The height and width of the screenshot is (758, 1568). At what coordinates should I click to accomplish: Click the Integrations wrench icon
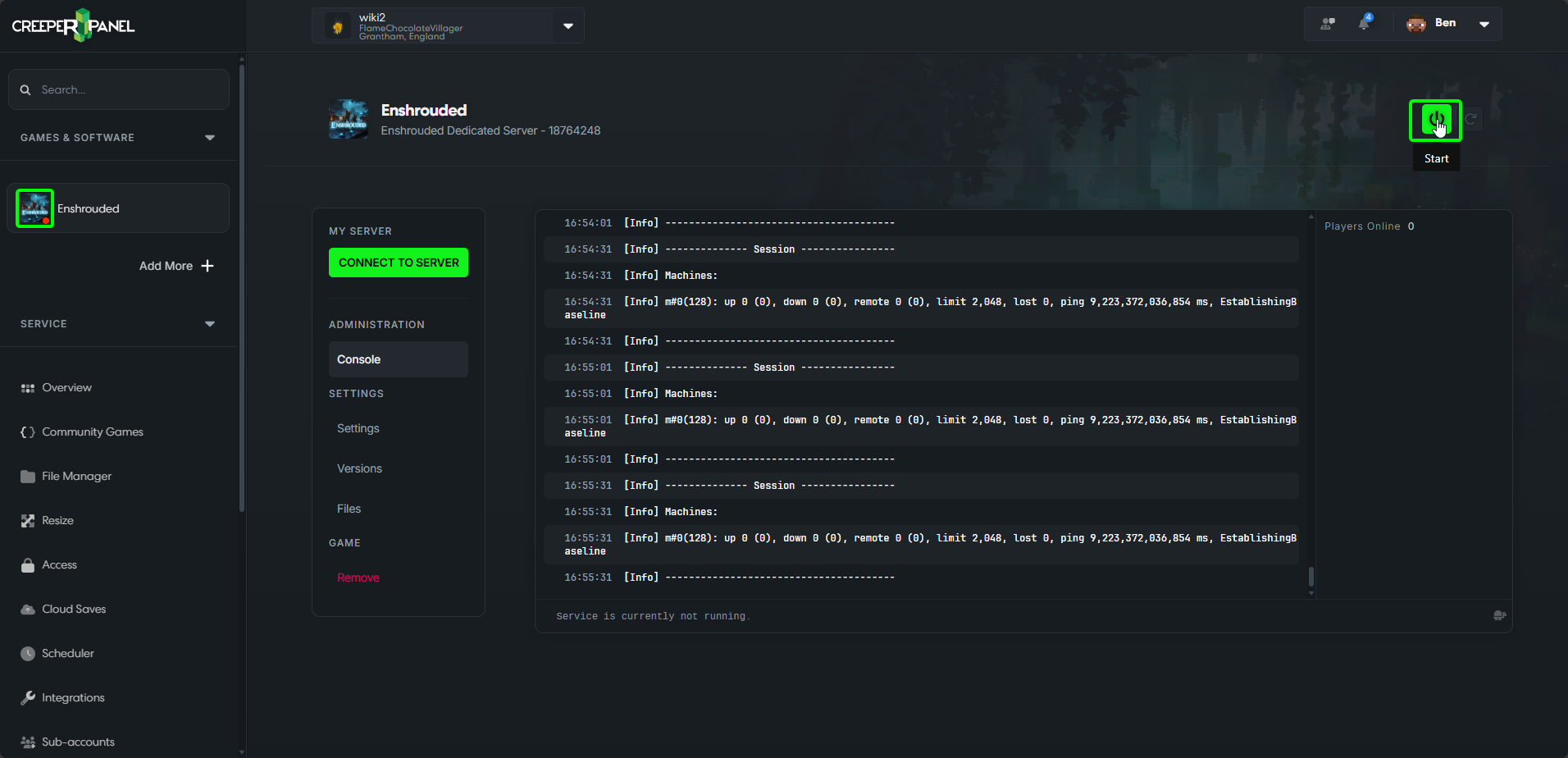point(28,698)
